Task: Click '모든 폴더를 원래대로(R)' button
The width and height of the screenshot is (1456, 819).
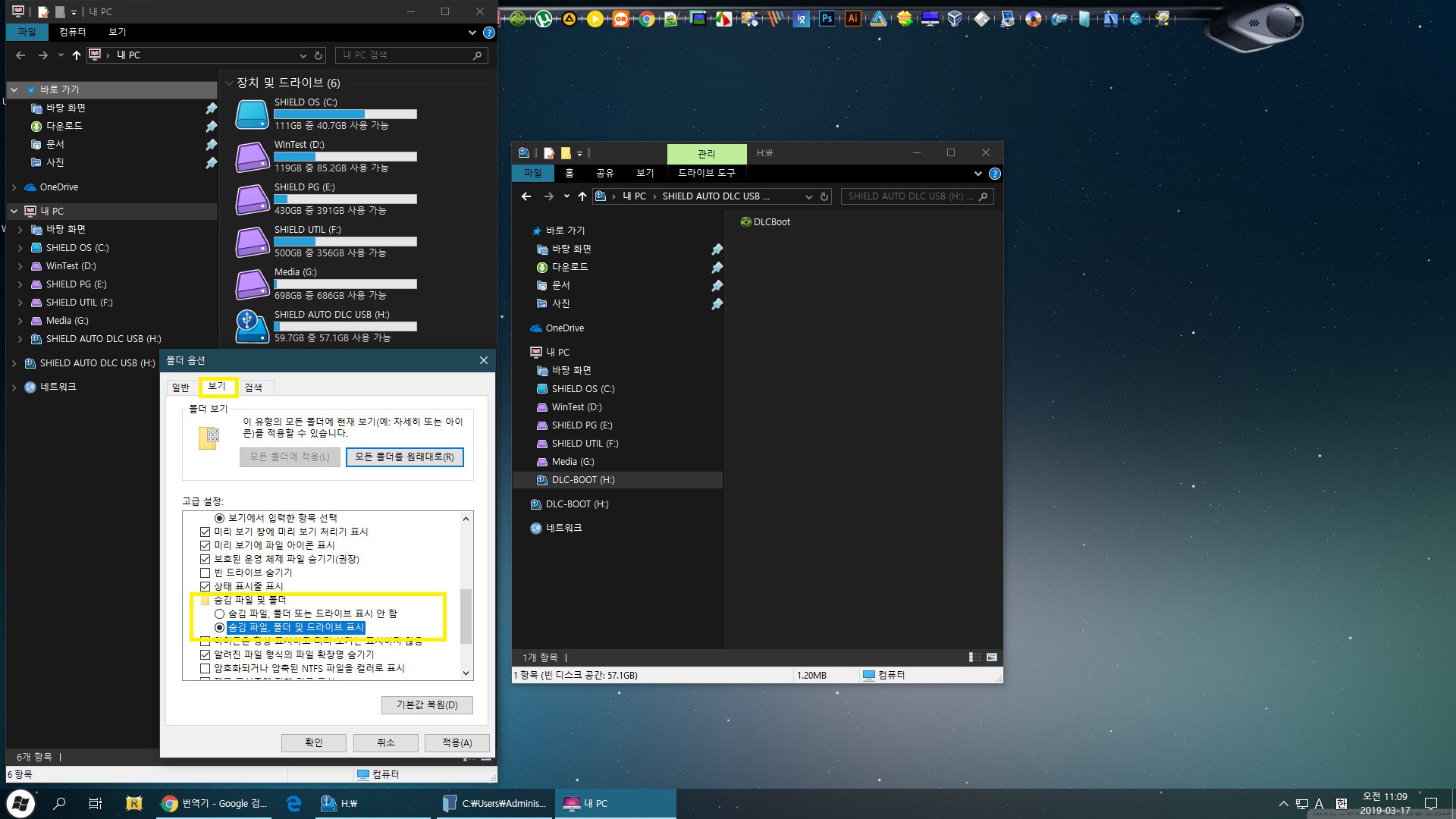Action: pyautogui.click(x=404, y=457)
